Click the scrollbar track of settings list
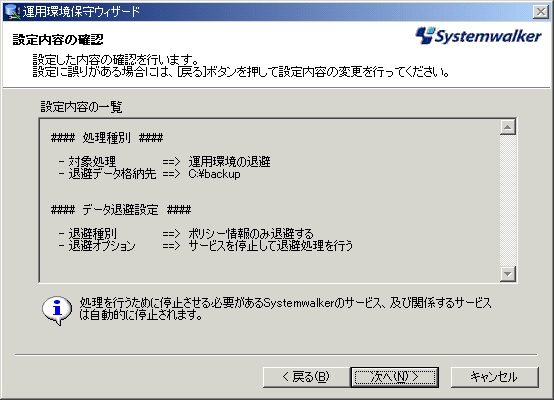554x400 pixels. pyautogui.click(x=508, y=200)
